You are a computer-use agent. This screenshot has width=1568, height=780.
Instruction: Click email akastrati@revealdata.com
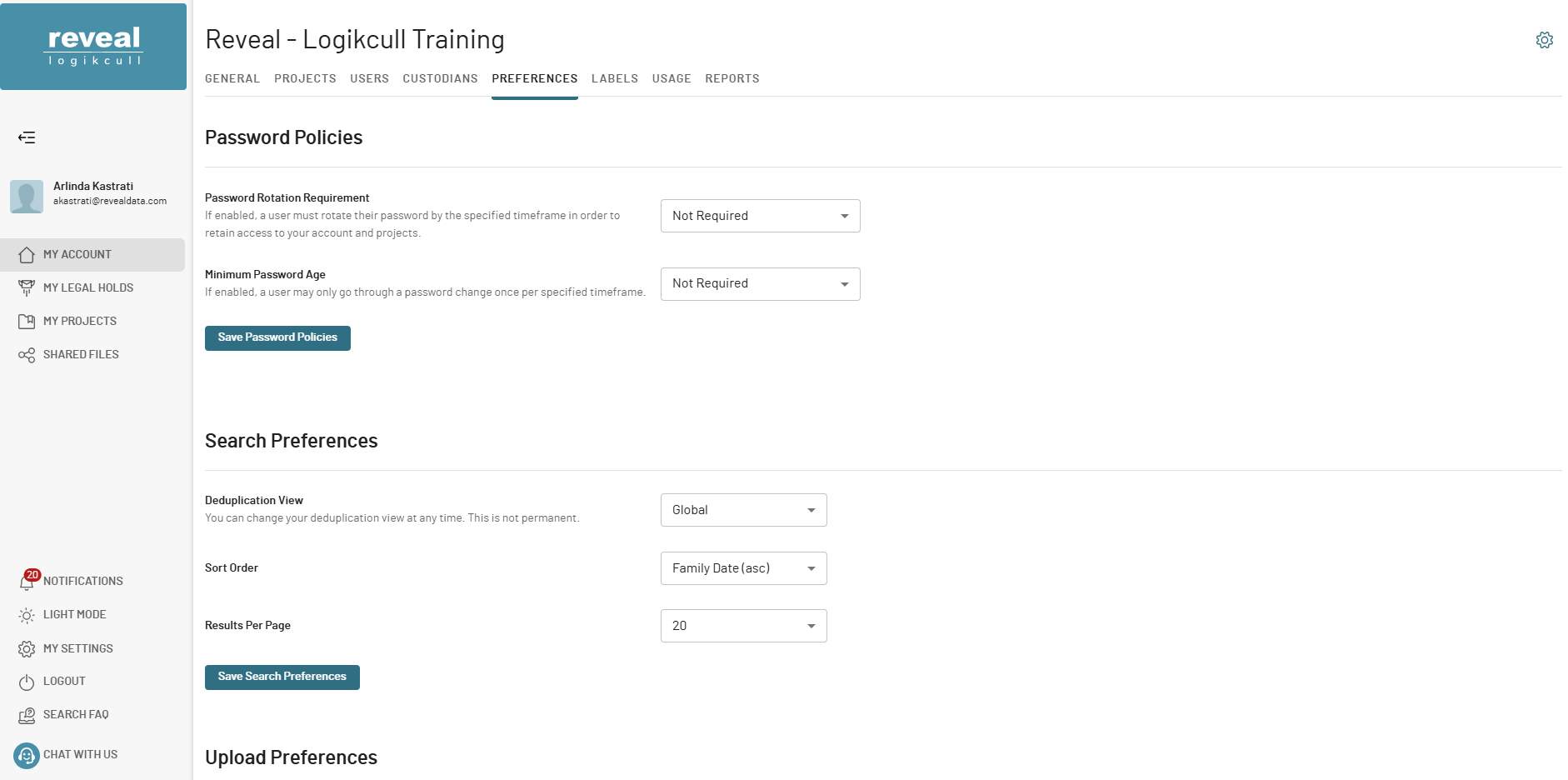pyautogui.click(x=110, y=201)
